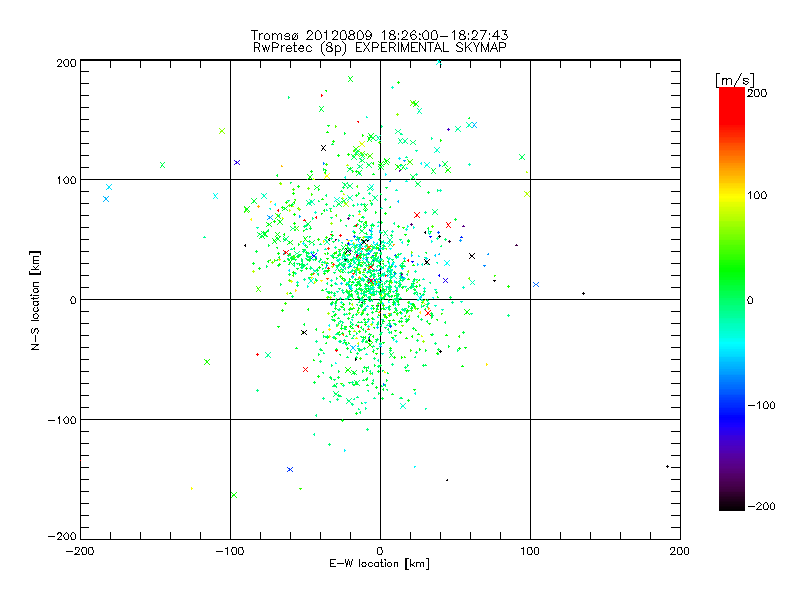This screenshot has height=600, width=800.
Task: Click the '[m/s]' colorbar unit label
Action: tap(734, 80)
